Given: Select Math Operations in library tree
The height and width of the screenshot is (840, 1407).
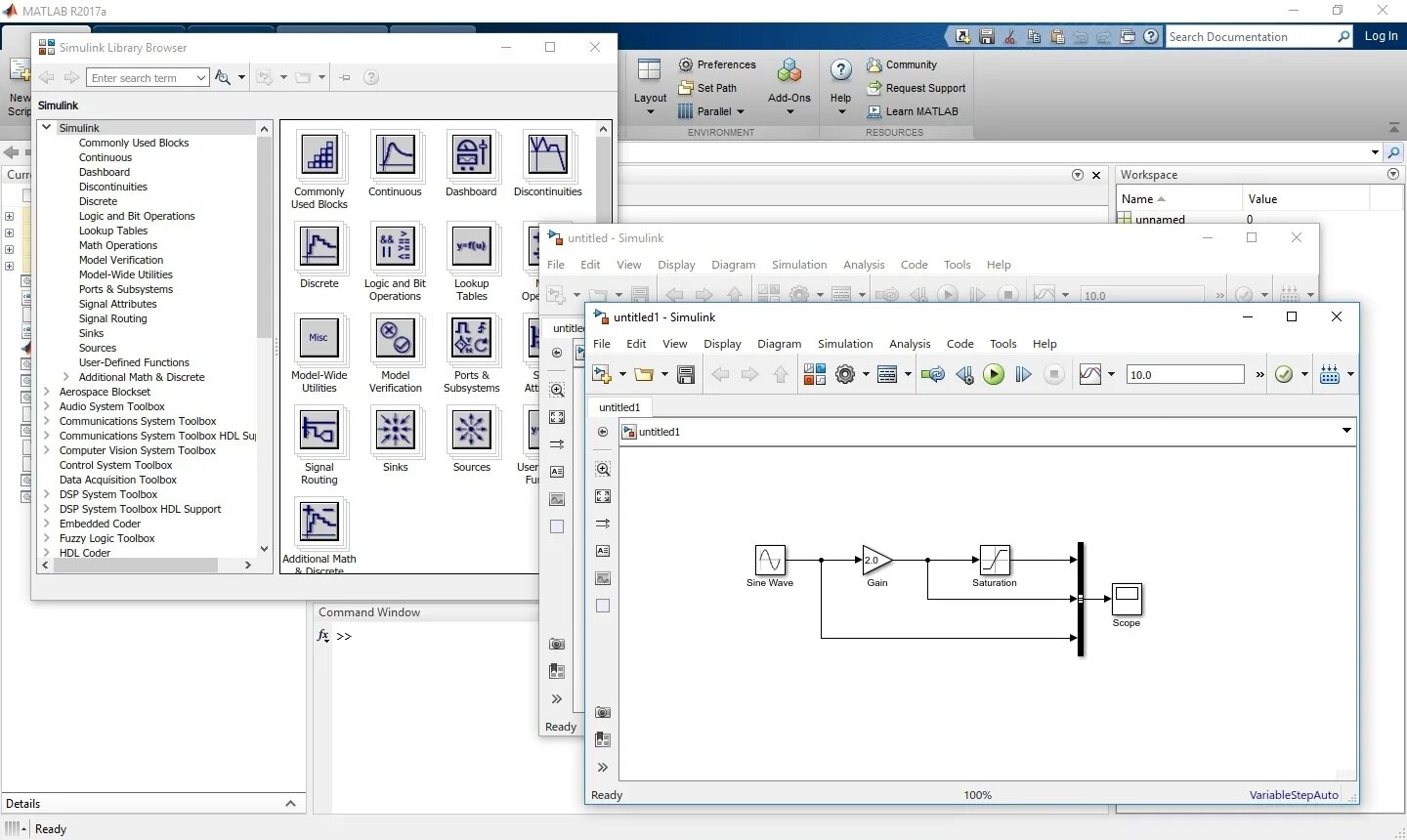Looking at the screenshot, I should (x=117, y=245).
